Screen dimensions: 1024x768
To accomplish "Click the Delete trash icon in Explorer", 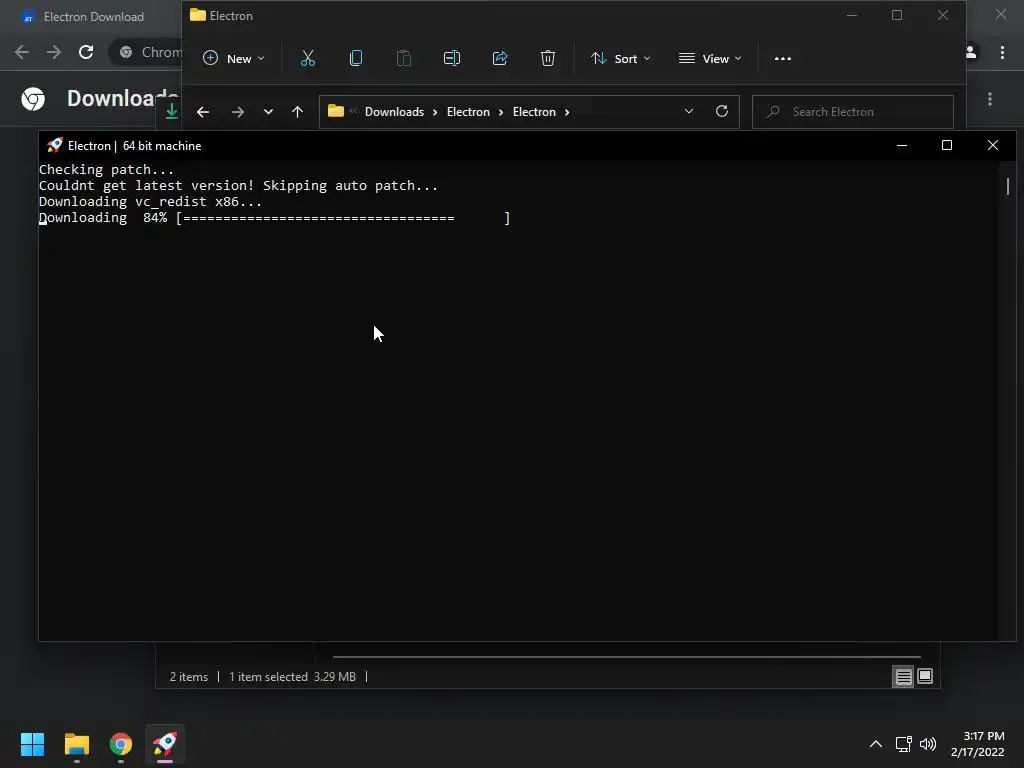I will (548, 58).
